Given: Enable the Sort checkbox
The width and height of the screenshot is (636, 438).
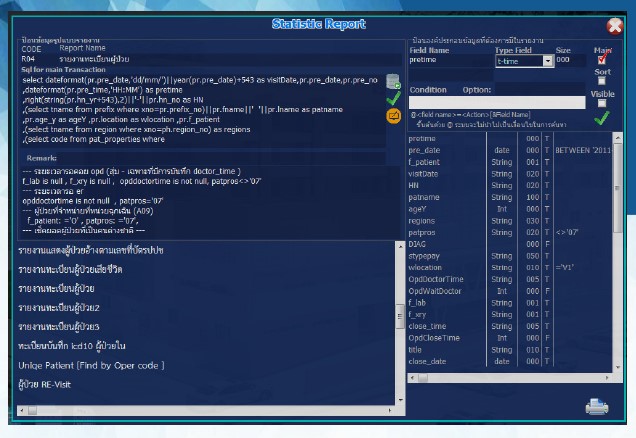Looking at the screenshot, I should pyautogui.click(x=601, y=81).
